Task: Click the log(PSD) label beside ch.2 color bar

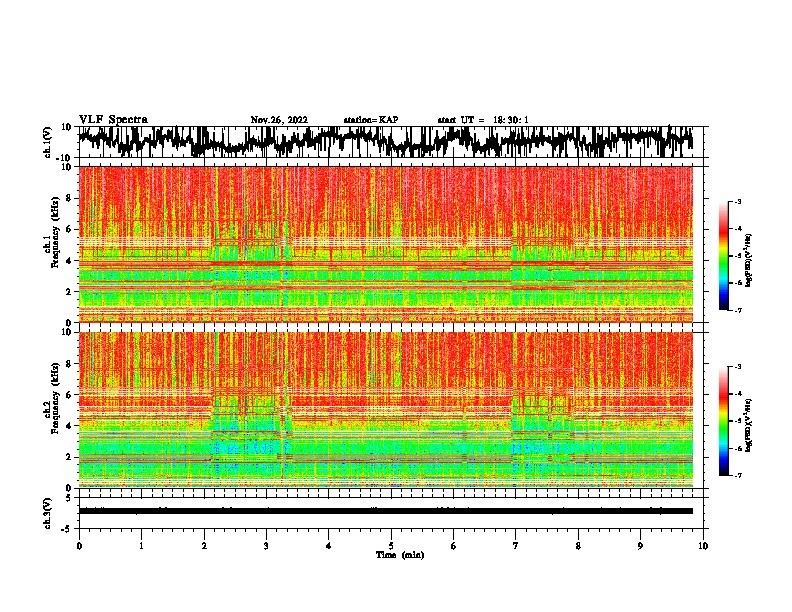Action: point(749,426)
